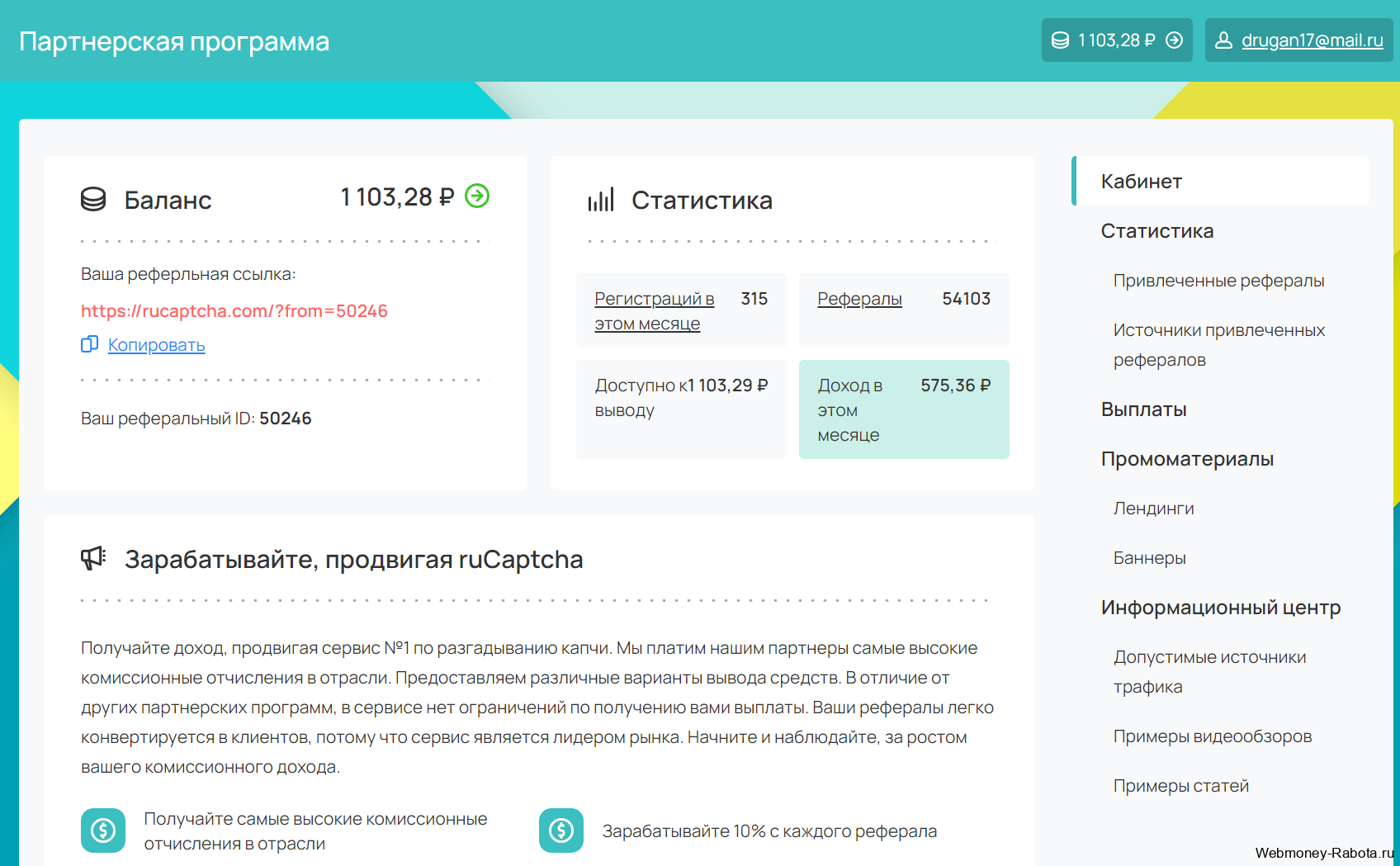Image resolution: width=1400 pixels, height=866 pixels.
Task: Click the arrow icon in header balance button
Action: [1174, 40]
